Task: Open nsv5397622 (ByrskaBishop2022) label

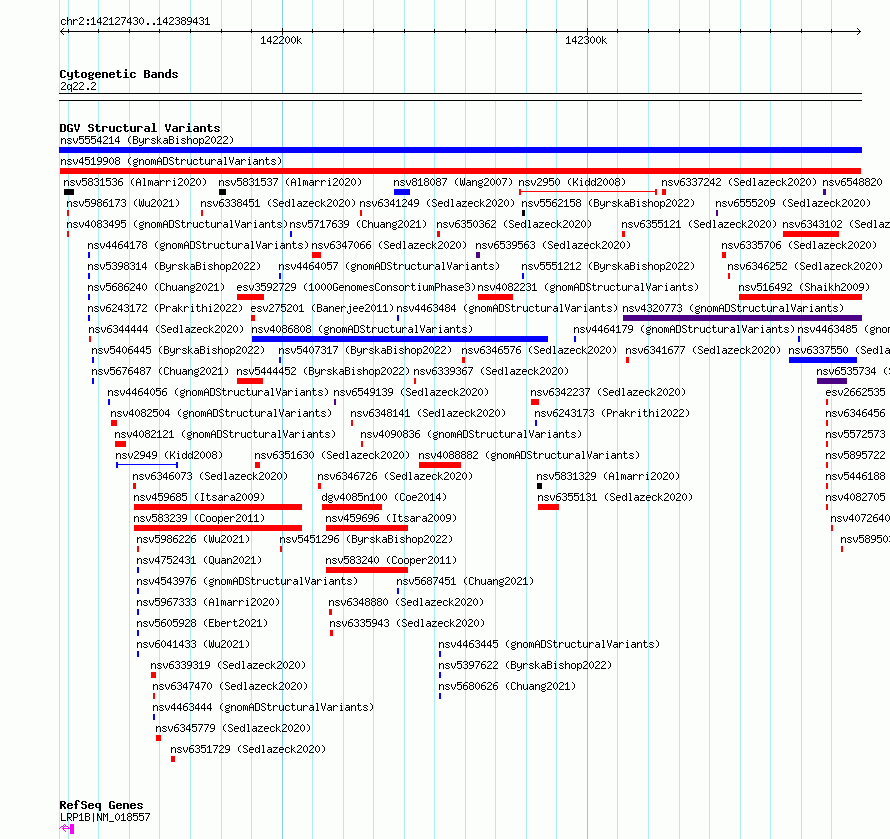Action: point(525,665)
